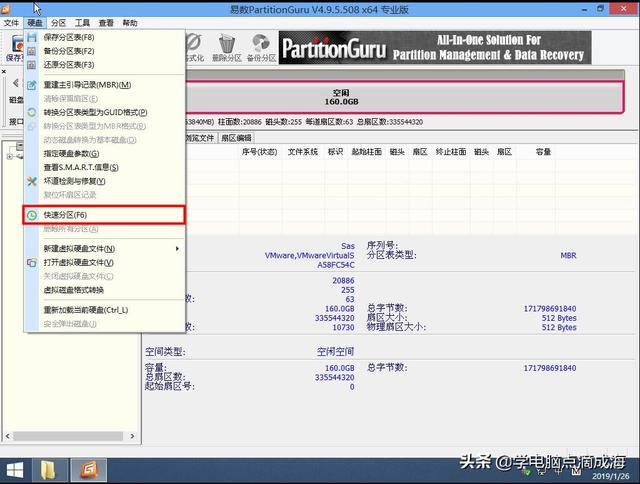The image size is (640, 484).
Task: Select 虚拟磁盘格式转换
Action: tap(105, 290)
